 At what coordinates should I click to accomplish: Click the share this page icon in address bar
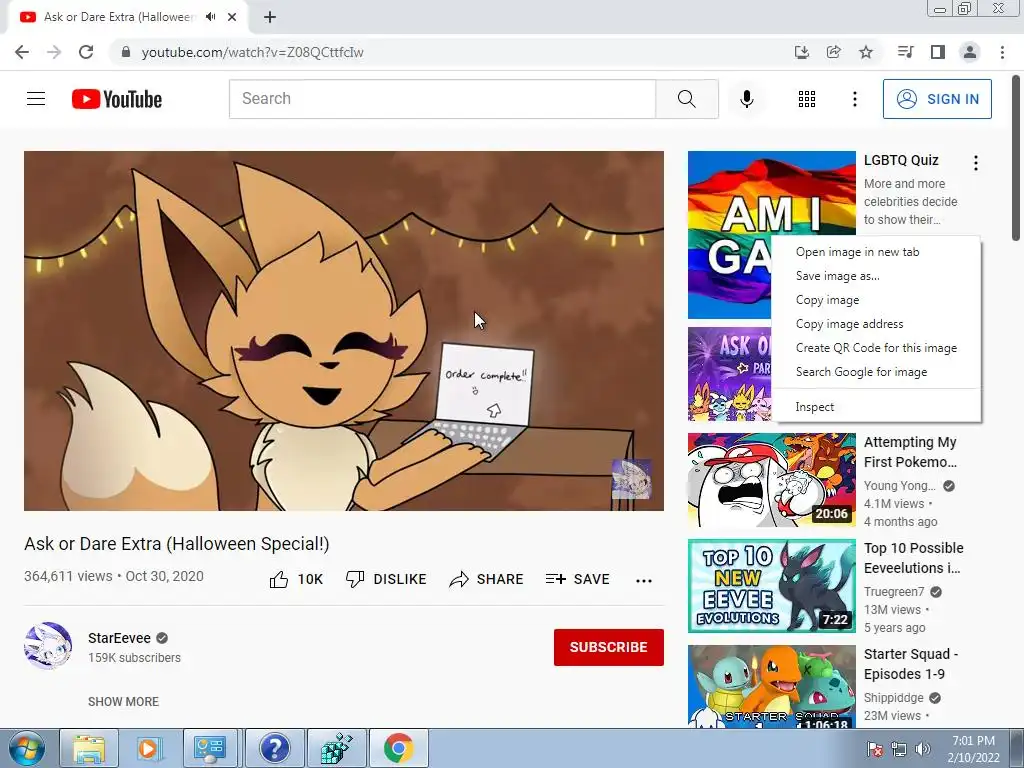[833, 52]
